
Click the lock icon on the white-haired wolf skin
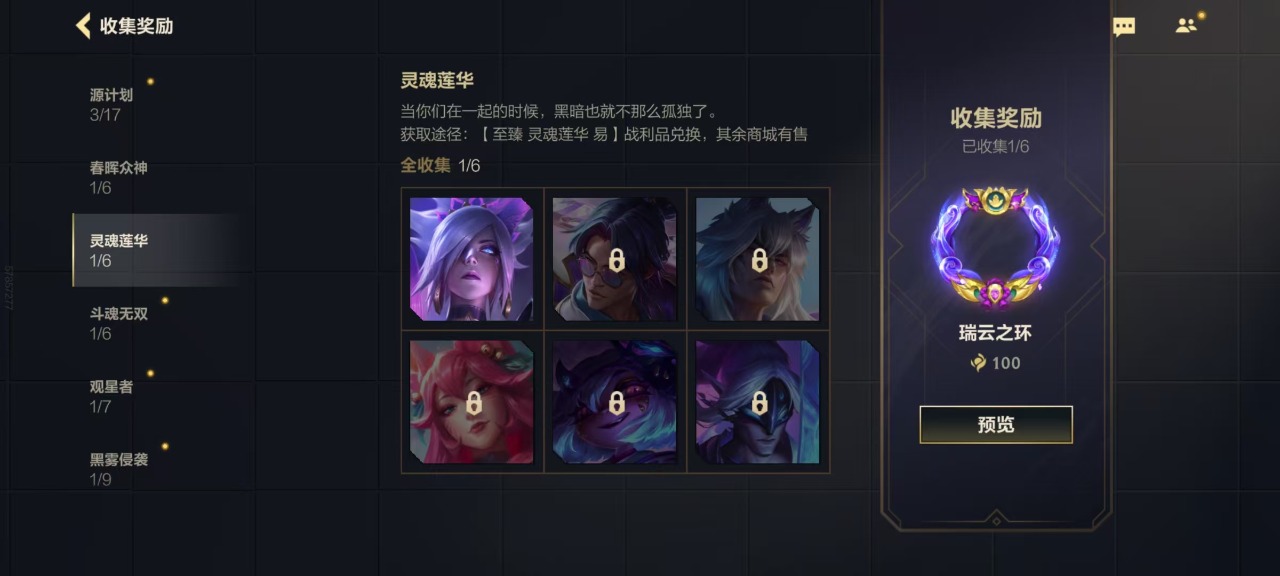pyautogui.click(x=759, y=260)
